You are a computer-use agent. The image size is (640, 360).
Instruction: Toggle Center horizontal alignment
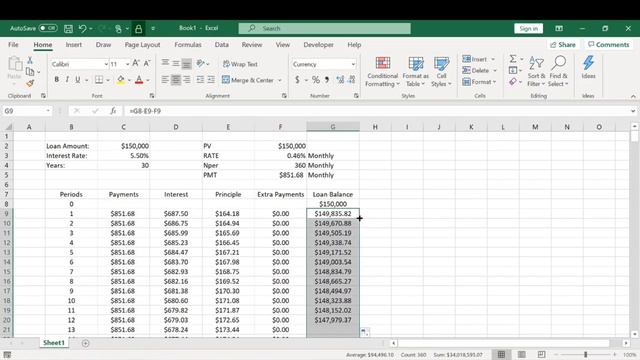click(x=176, y=80)
